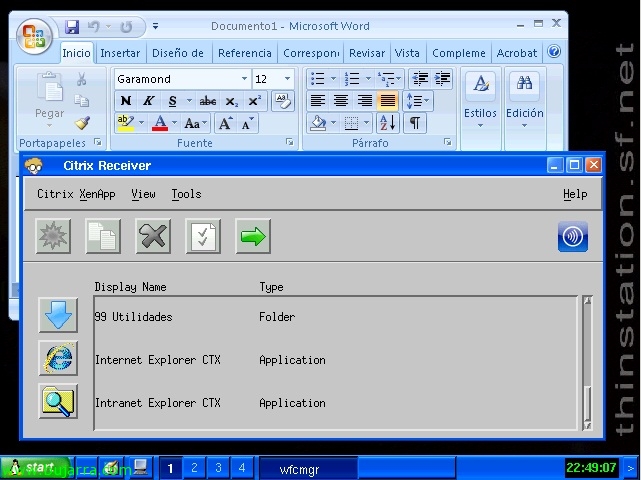
Task: Undo last action in Word quick access
Action: tap(94, 27)
